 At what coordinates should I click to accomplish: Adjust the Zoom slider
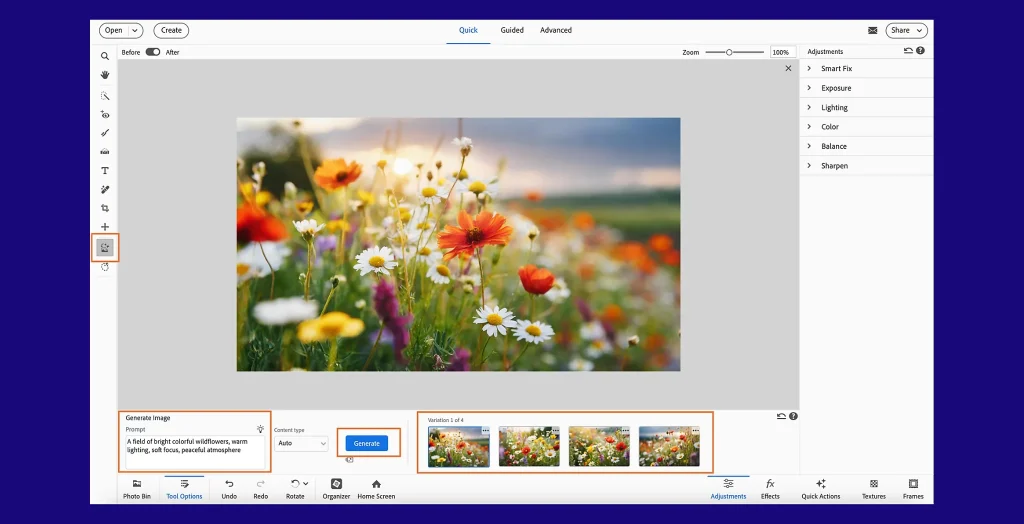tap(735, 52)
